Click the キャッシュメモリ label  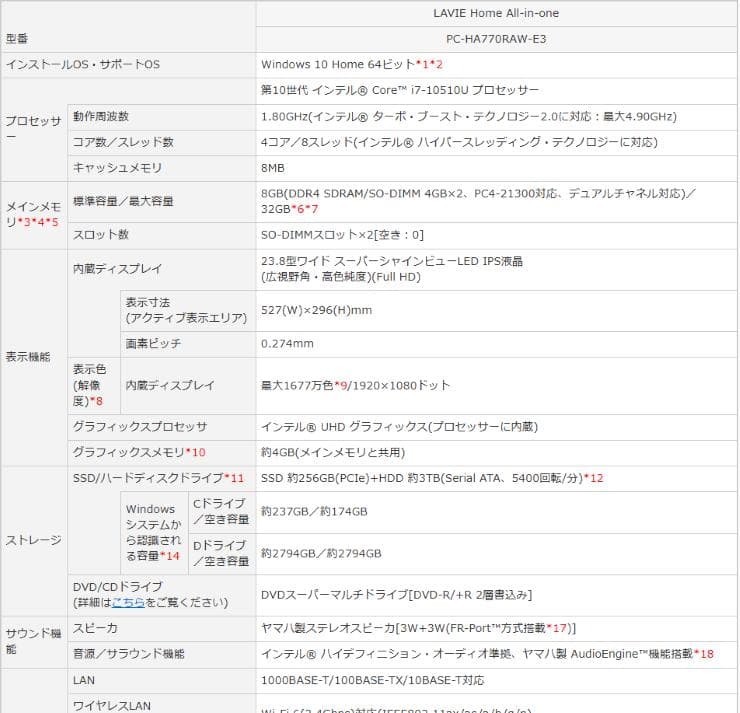click(x=118, y=168)
